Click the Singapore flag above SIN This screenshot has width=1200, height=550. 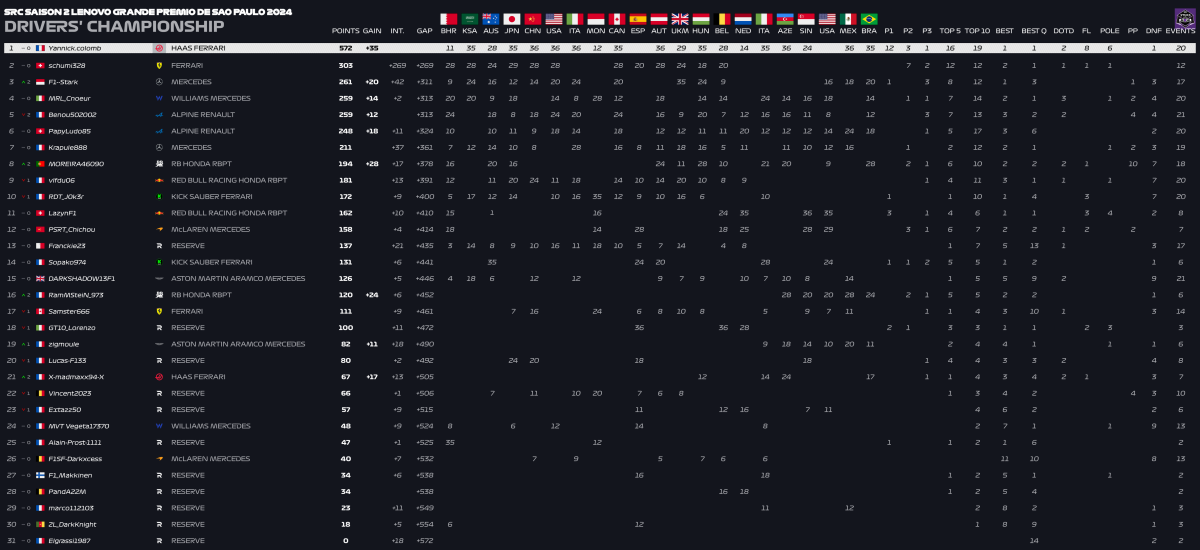point(806,19)
